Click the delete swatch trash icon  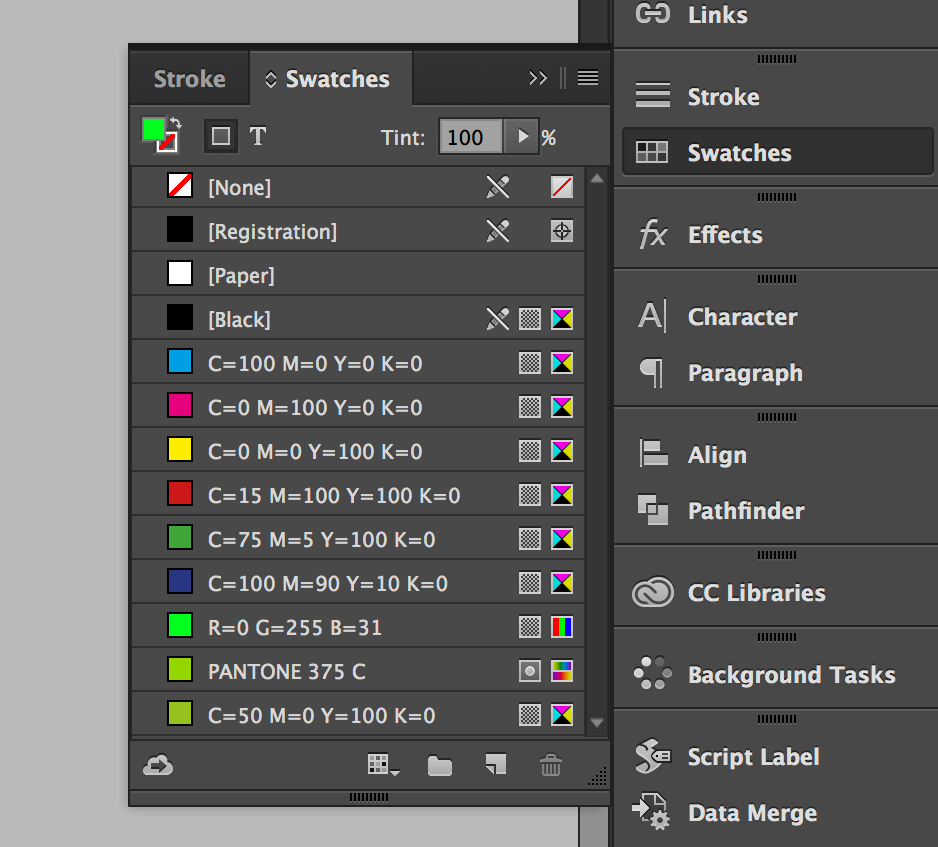[550, 766]
